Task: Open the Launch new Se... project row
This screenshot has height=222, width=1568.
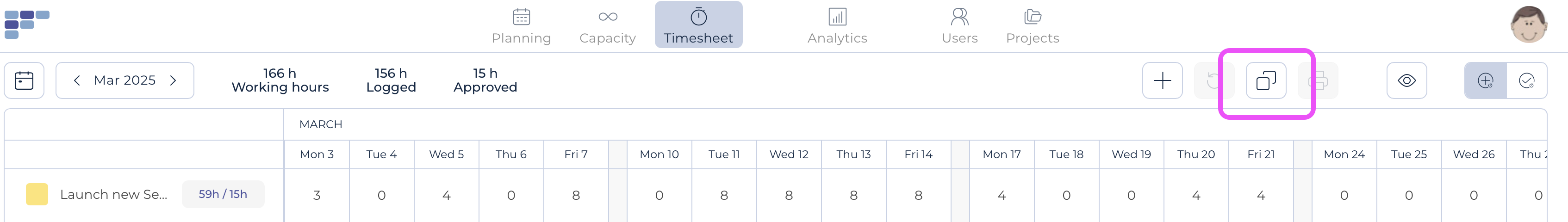Action: click(113, 195)
